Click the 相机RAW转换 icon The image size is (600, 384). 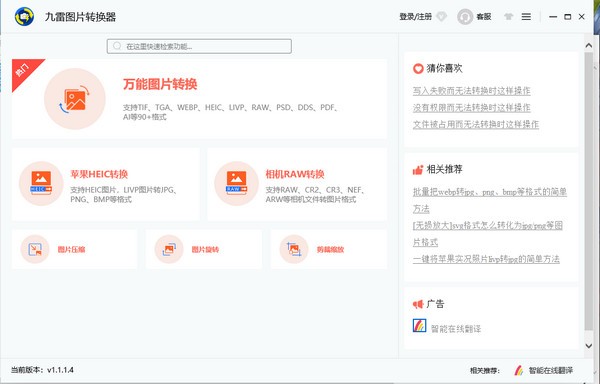(x=236, y=184)
